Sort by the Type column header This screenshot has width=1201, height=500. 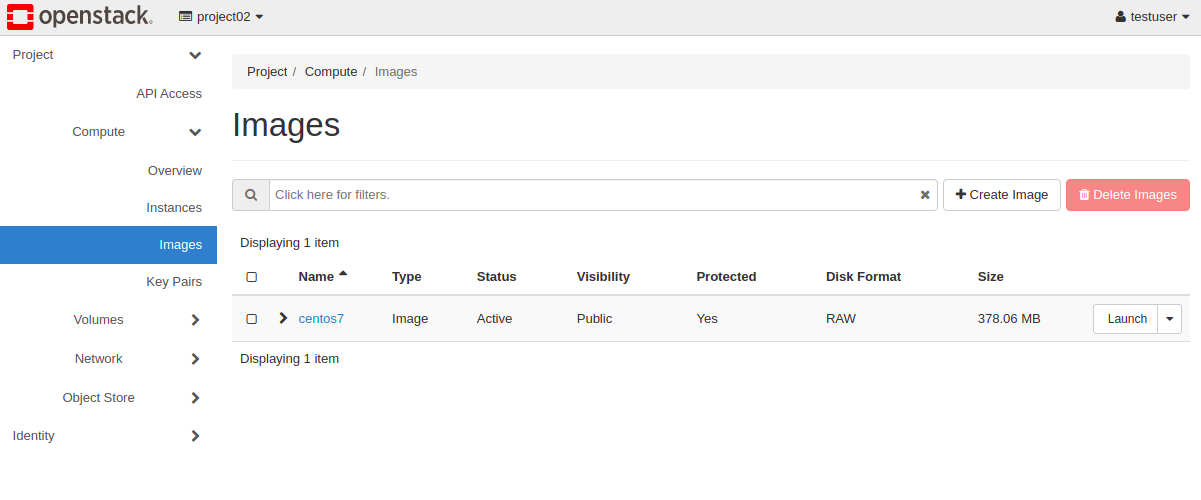point(407,277)
